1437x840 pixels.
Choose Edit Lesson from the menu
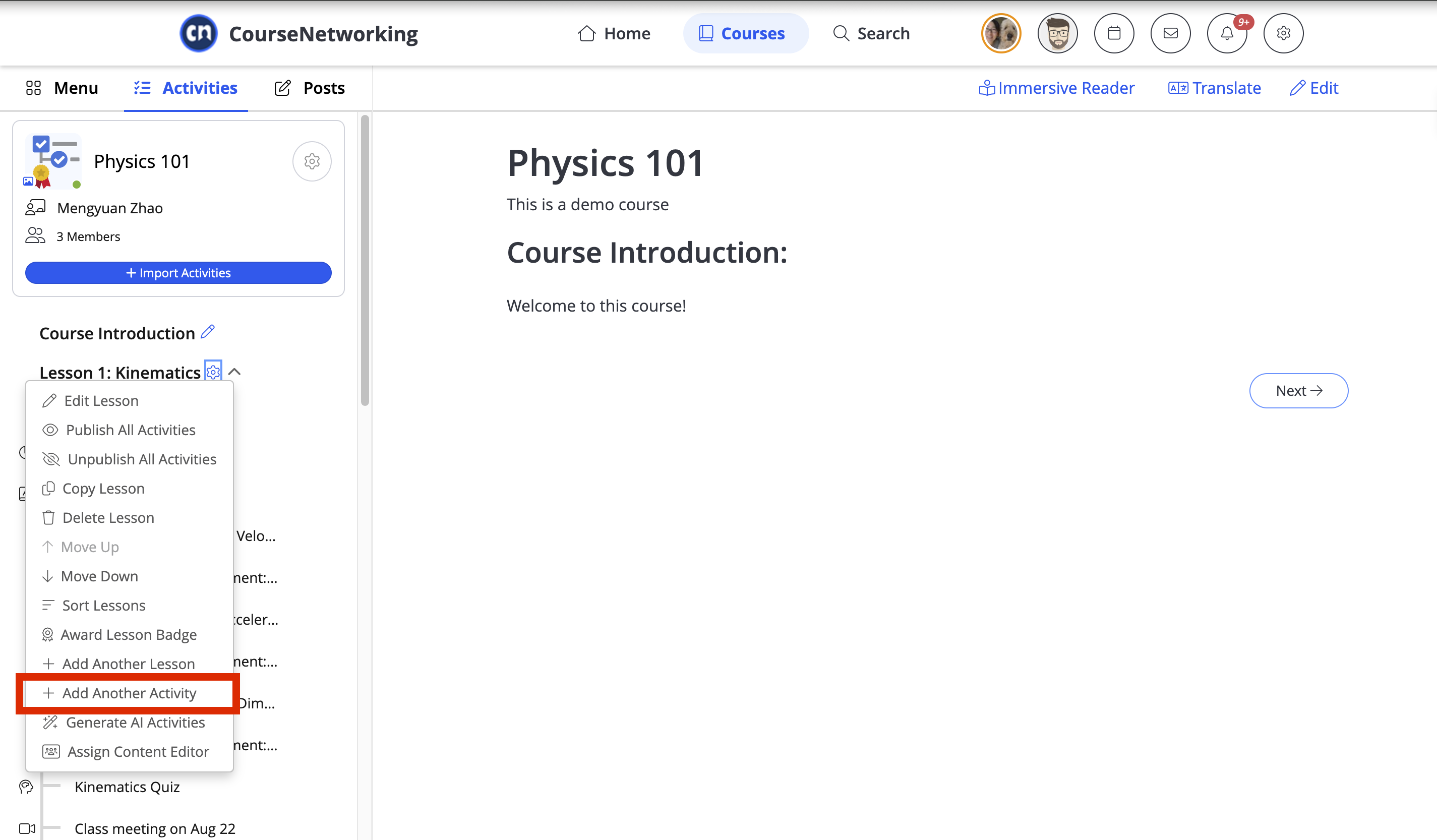click(x=130, y=400)
